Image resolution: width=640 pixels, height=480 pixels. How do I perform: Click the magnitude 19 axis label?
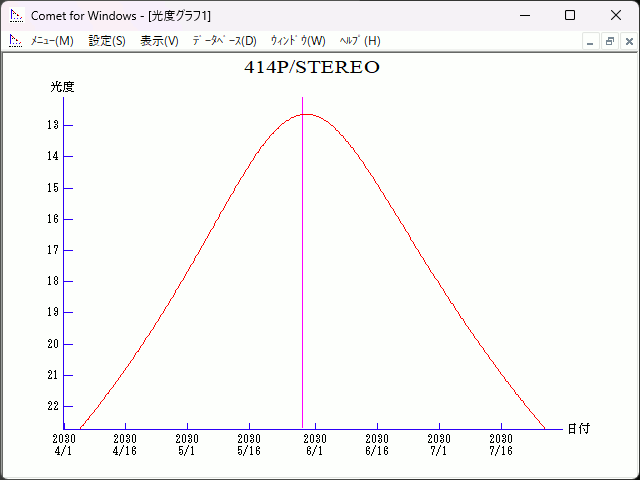(x=53, y=312)
